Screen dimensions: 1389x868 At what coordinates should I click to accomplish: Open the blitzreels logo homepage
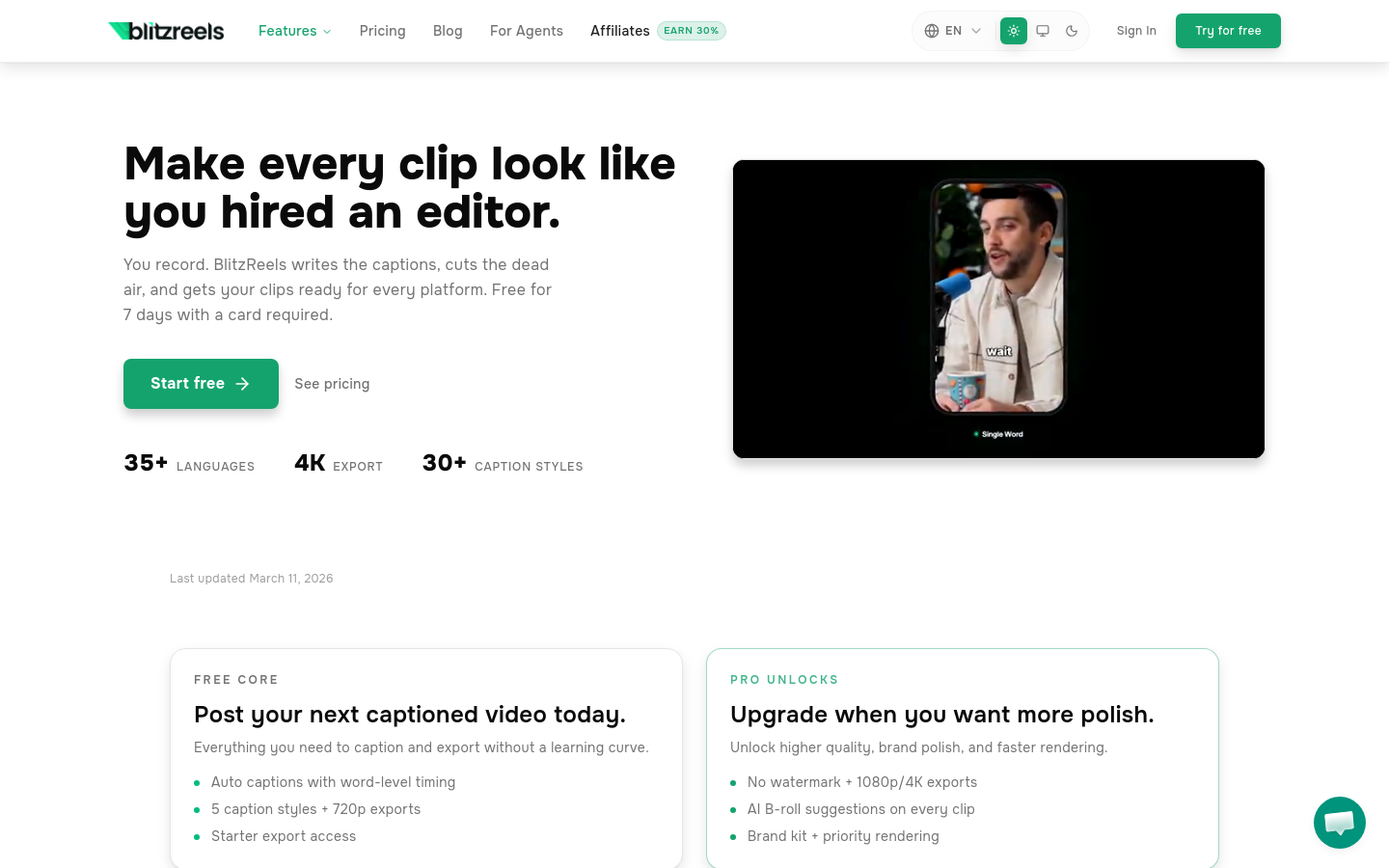click(166, 31)
